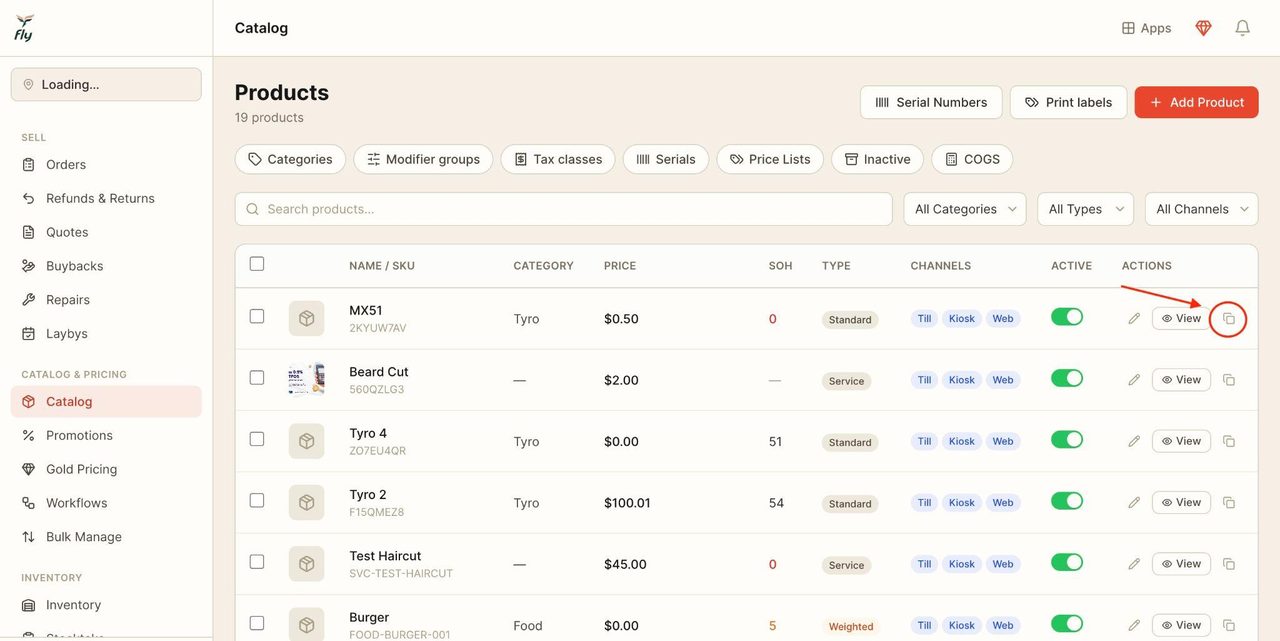1280x641 pixels.
Task: Click the Burger product box icon
Action: [307, 625]
